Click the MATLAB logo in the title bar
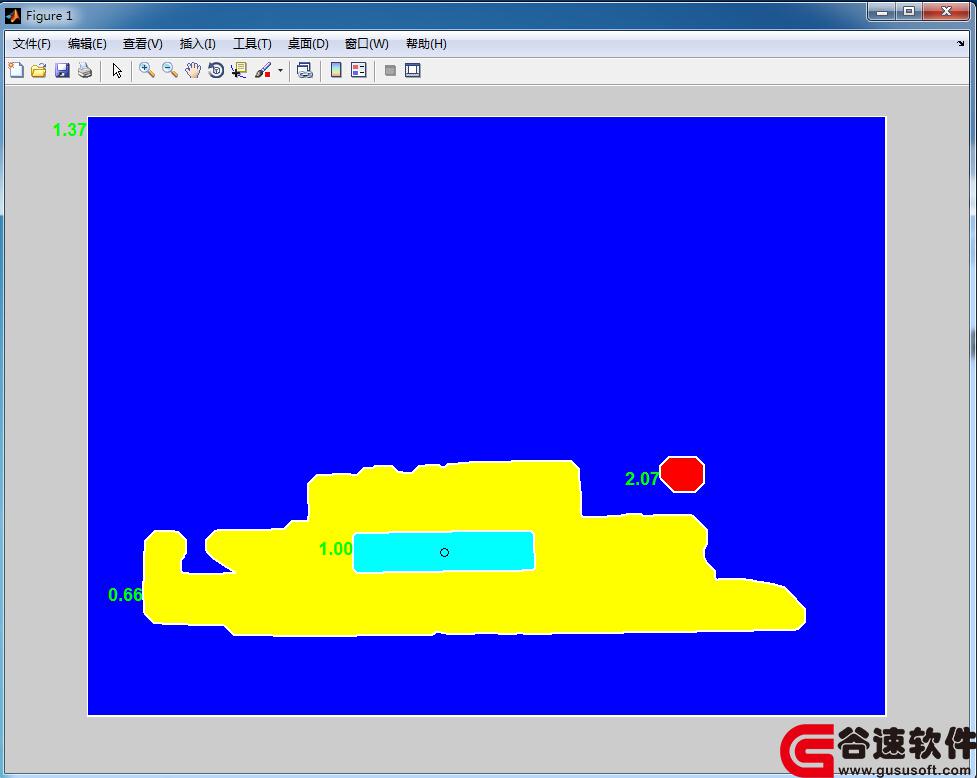Viewport: 977px width, 778px height. [13, 16]
